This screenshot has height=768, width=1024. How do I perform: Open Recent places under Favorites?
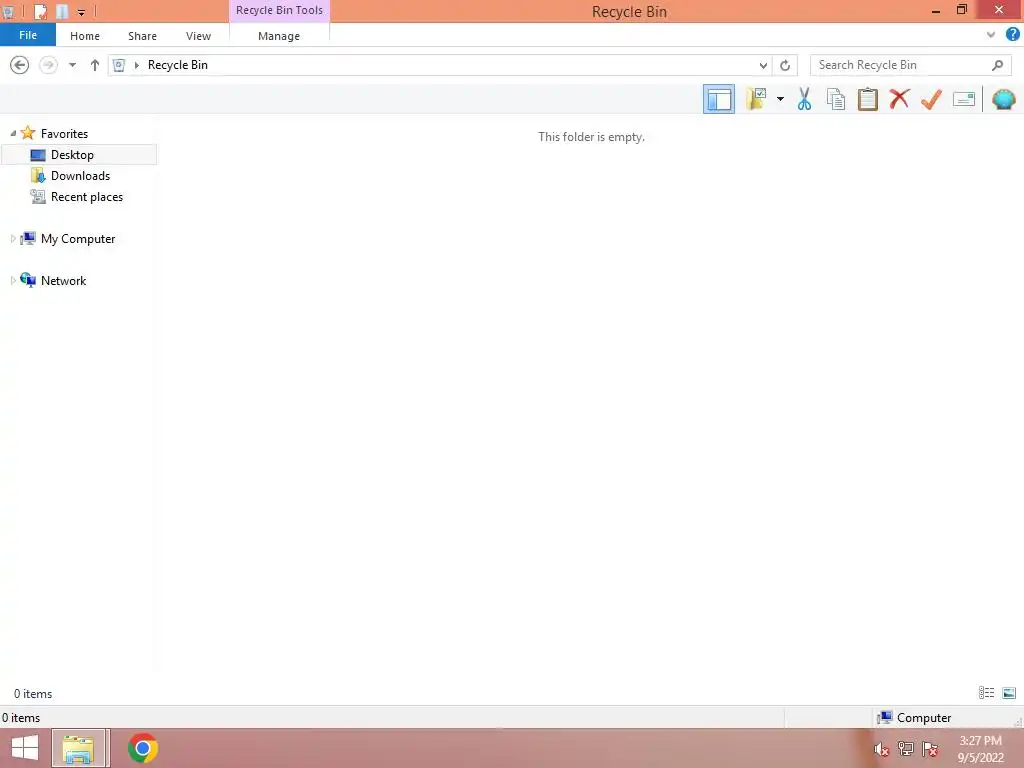87,197
